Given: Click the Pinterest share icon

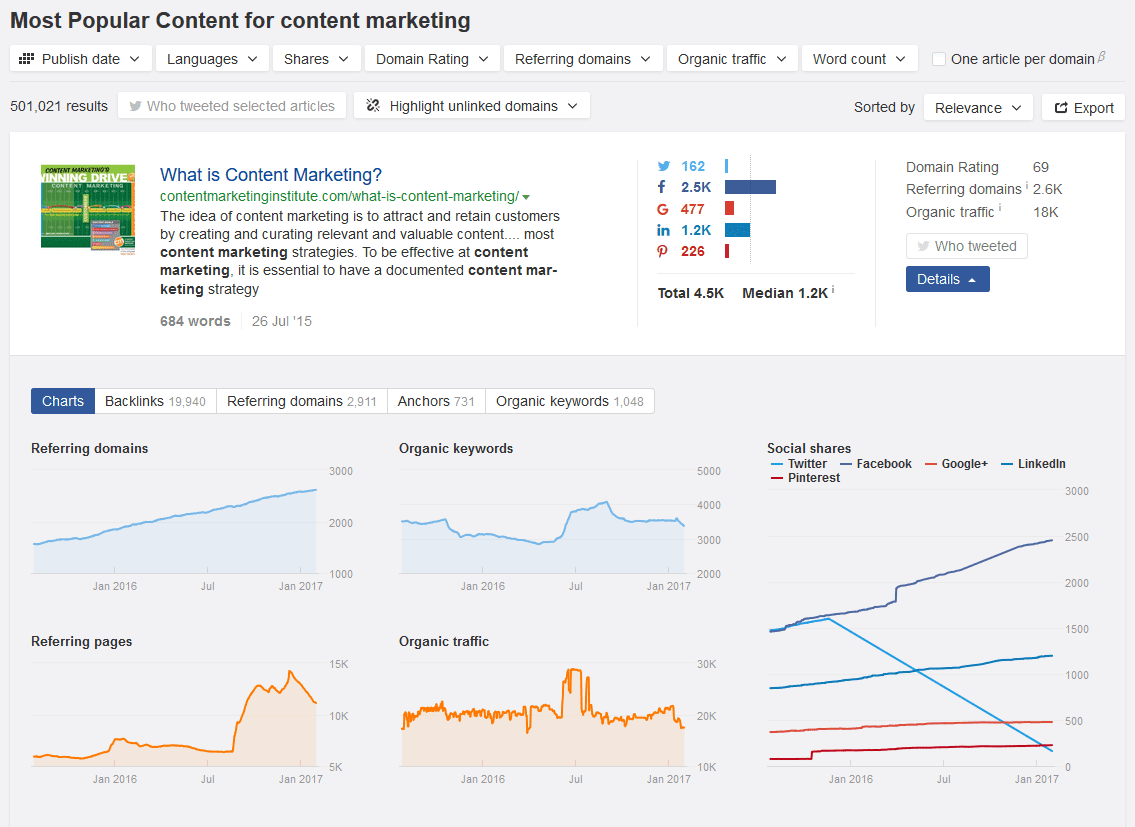Looking at the screenshot, I should (x=662, y=251).
